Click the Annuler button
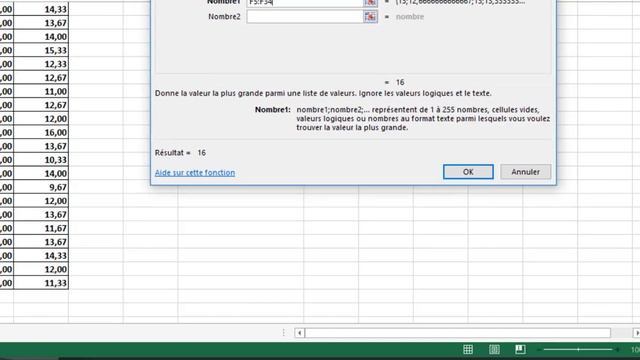The image size is (640, 360). [526, 172]
